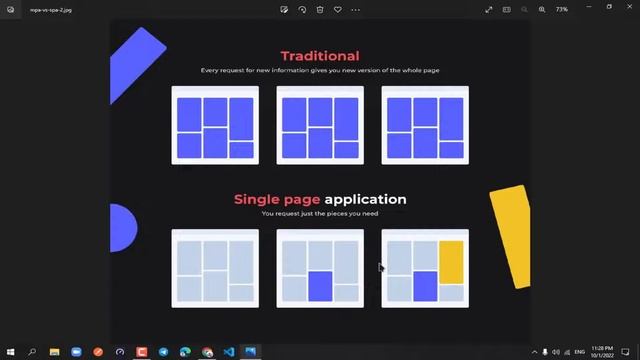Enter full screen view
The image size is (640, 360).
point(489,9)
